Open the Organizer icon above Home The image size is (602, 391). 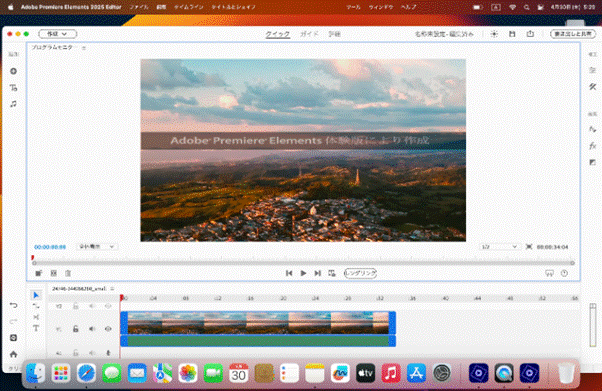pos(13,338)
